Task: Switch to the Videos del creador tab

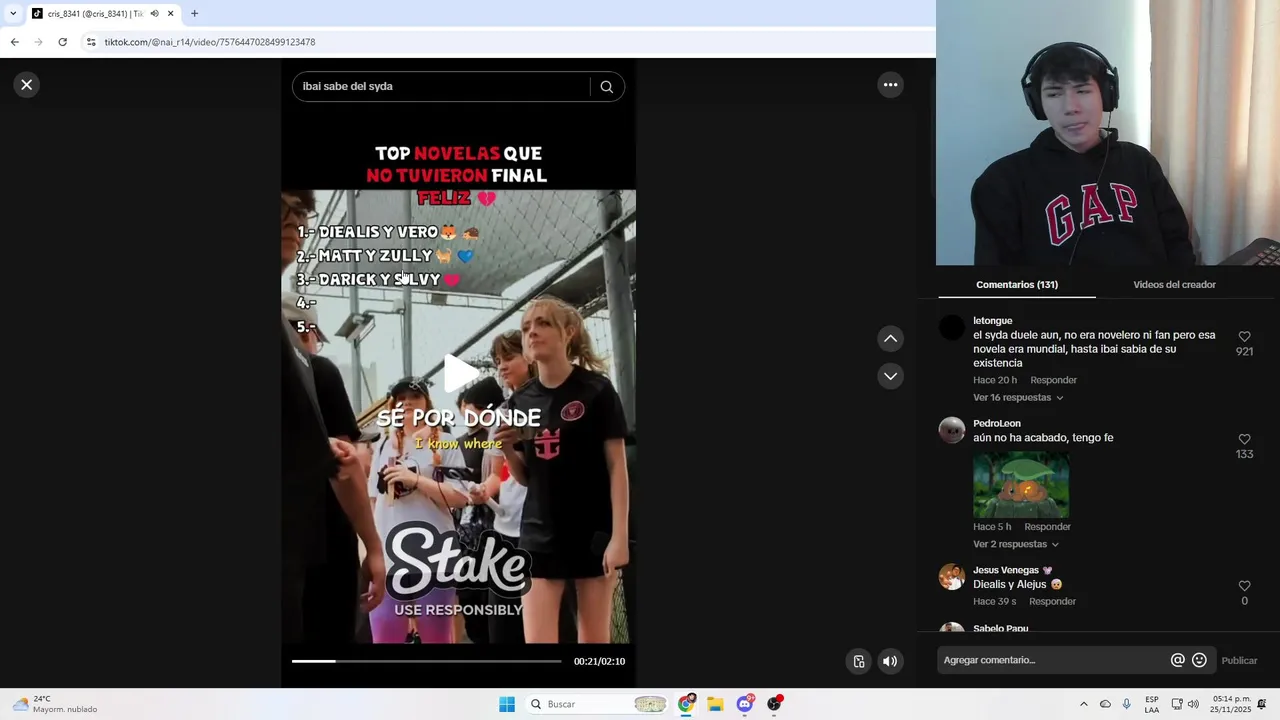Action: (x=1174, y=285)
